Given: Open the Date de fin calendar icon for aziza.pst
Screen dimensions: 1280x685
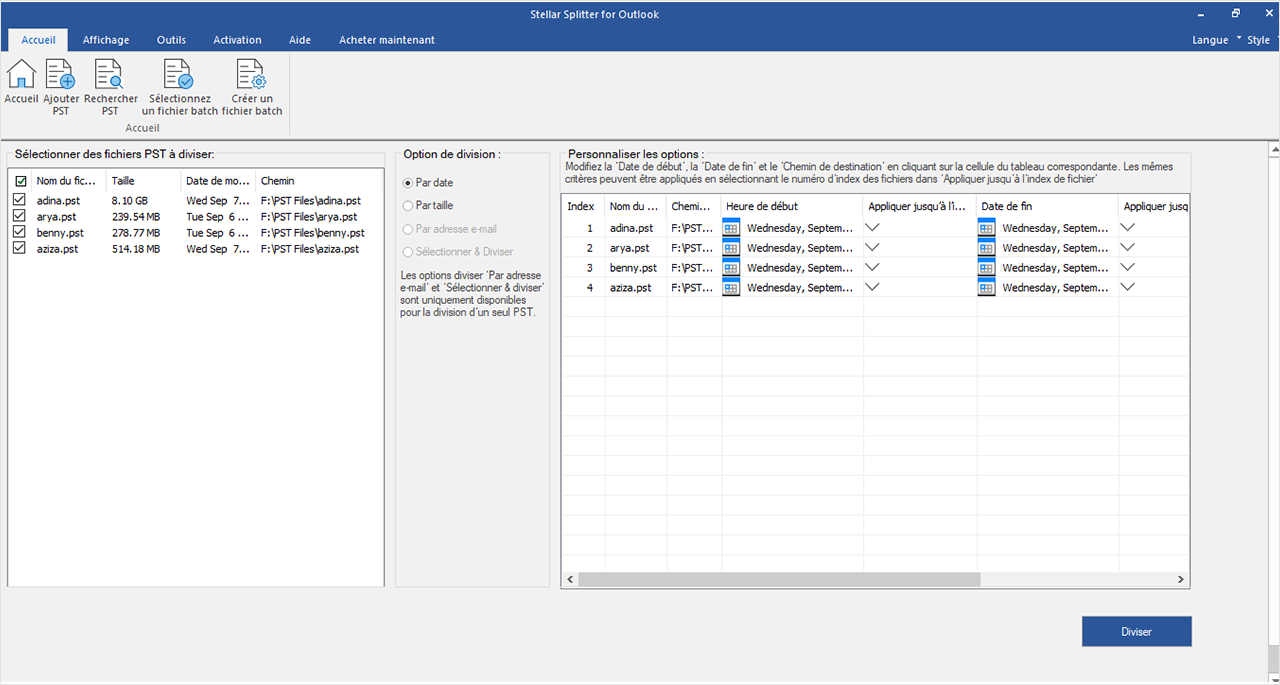Looking at the screenshot, I should tap(987, 288).
